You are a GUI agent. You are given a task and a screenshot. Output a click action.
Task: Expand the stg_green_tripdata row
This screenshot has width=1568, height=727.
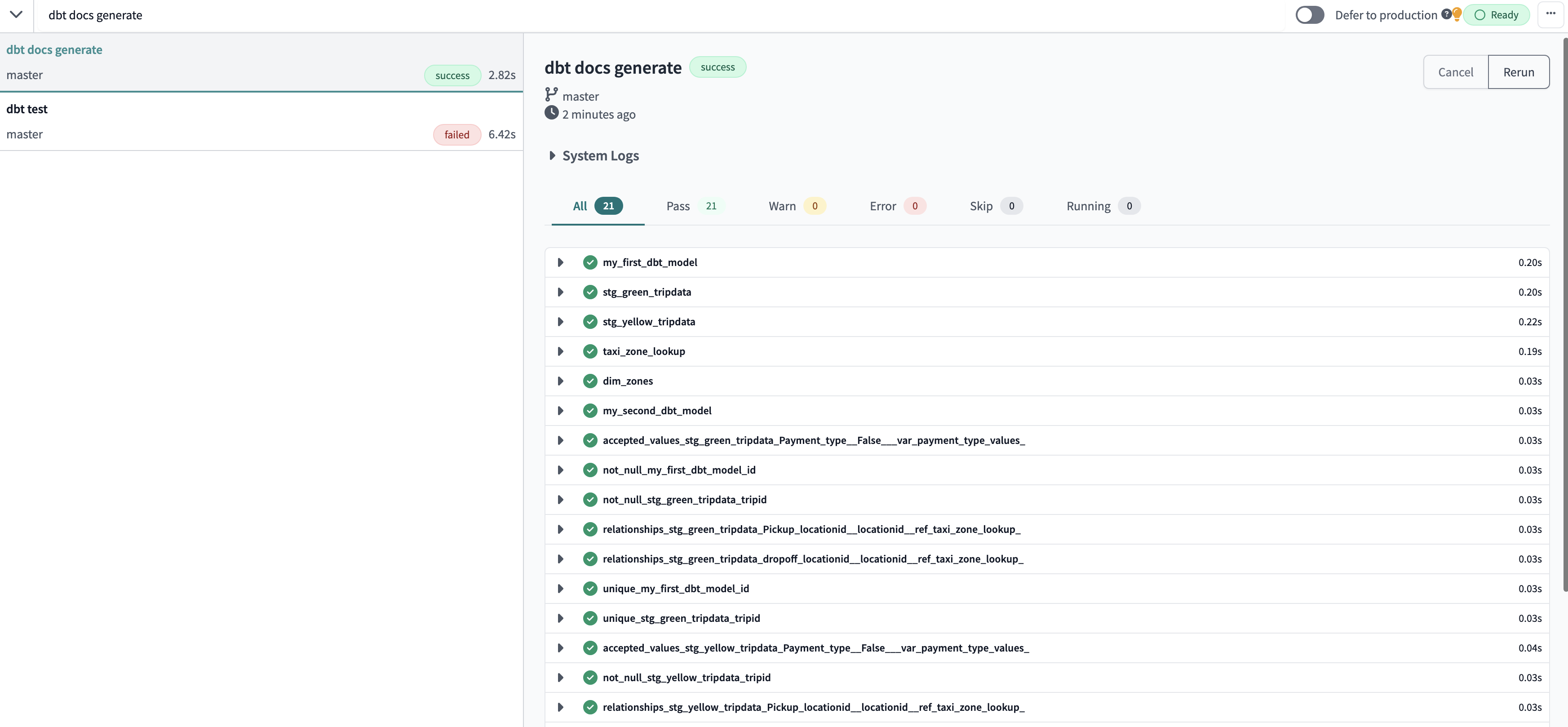click(560, 292)
